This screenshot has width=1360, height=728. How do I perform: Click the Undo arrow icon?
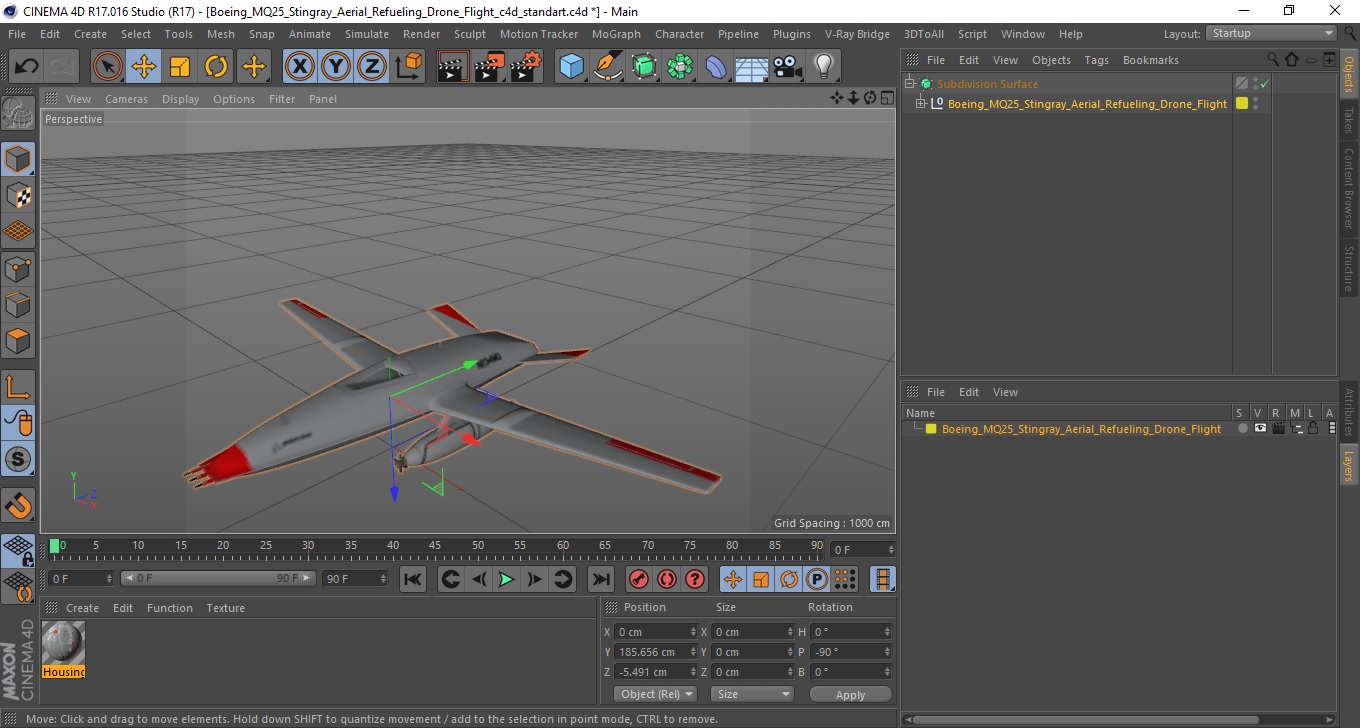pyautogui.click(x=26, y=67)
